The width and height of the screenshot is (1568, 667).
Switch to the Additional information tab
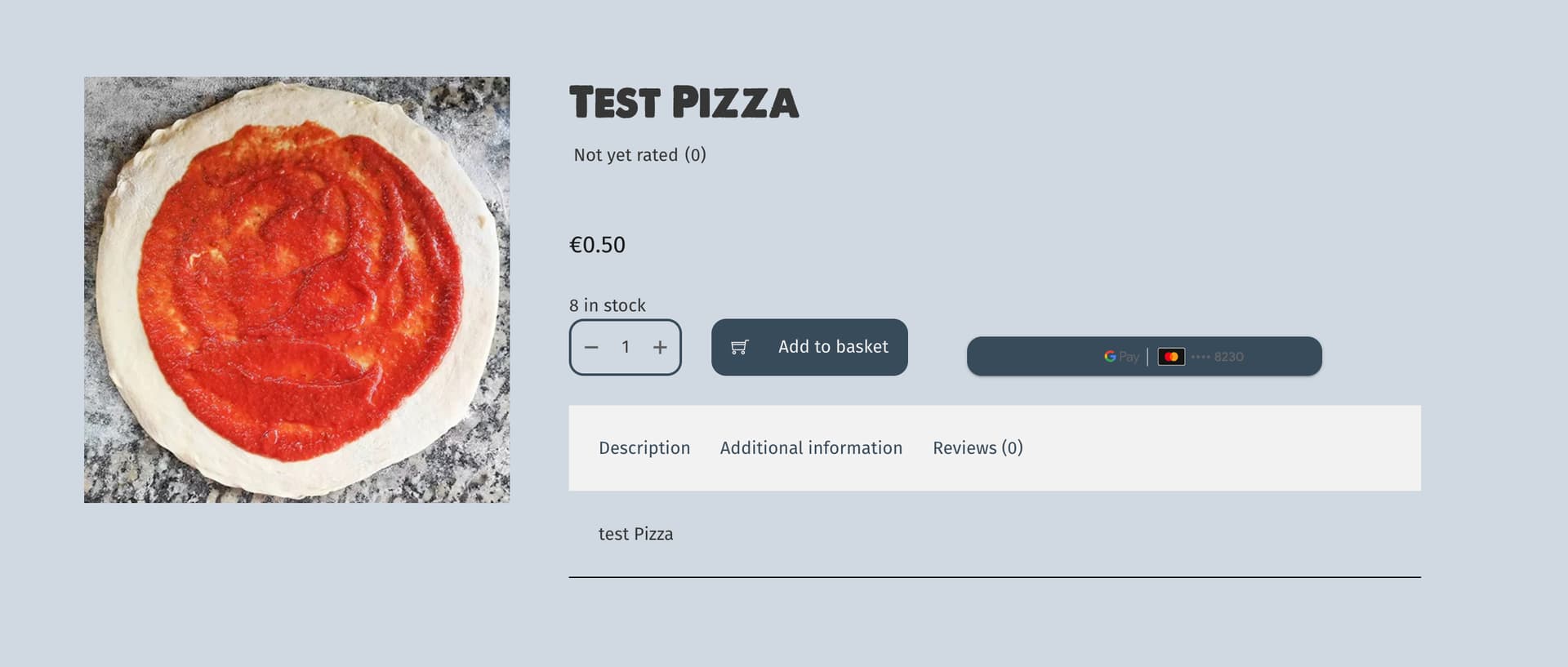811,447
